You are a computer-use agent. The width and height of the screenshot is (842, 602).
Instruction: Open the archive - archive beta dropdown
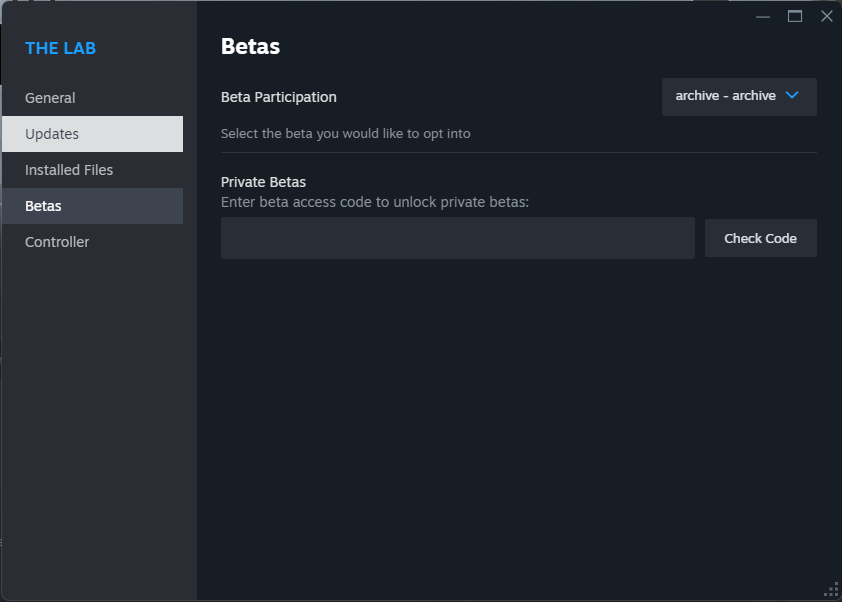point(739,97)
